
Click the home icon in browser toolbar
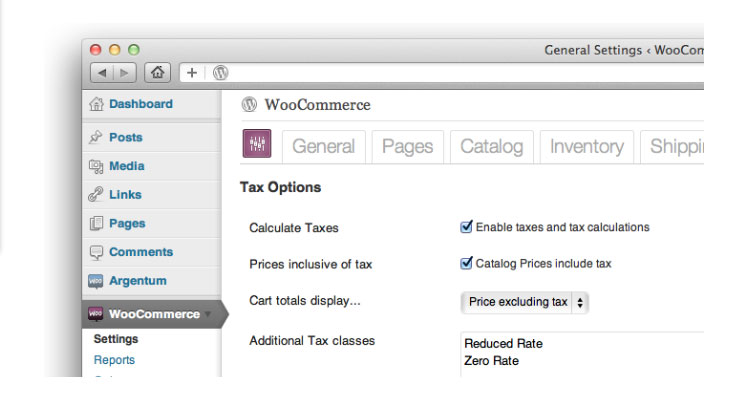coord(156,73)
